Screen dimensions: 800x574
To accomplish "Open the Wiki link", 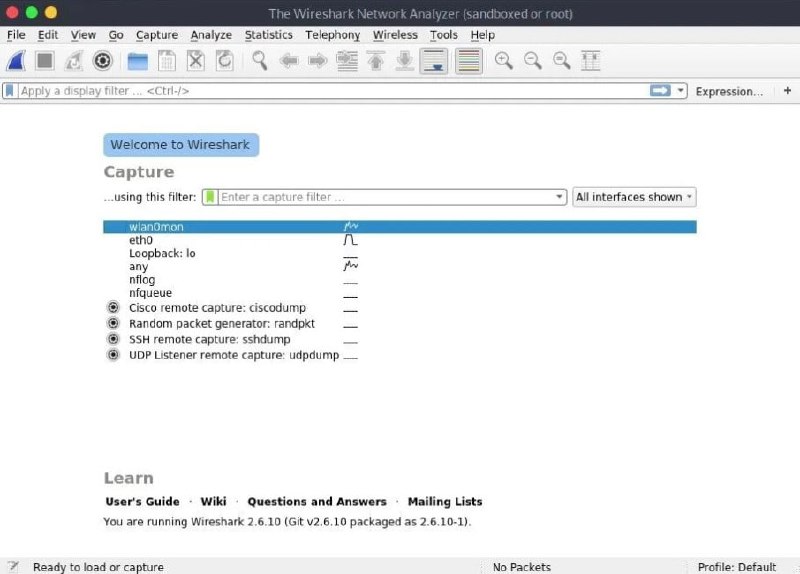I will [213, 502].
